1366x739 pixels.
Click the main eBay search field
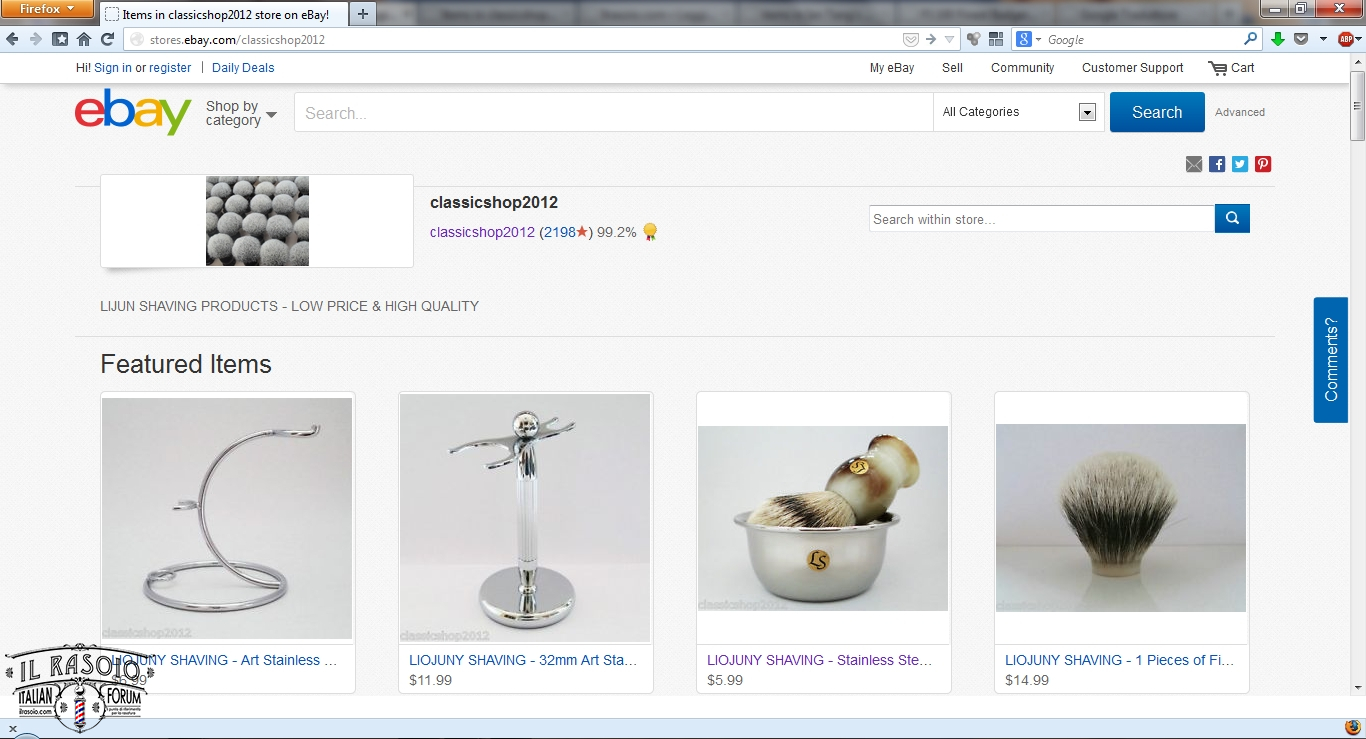613,113
